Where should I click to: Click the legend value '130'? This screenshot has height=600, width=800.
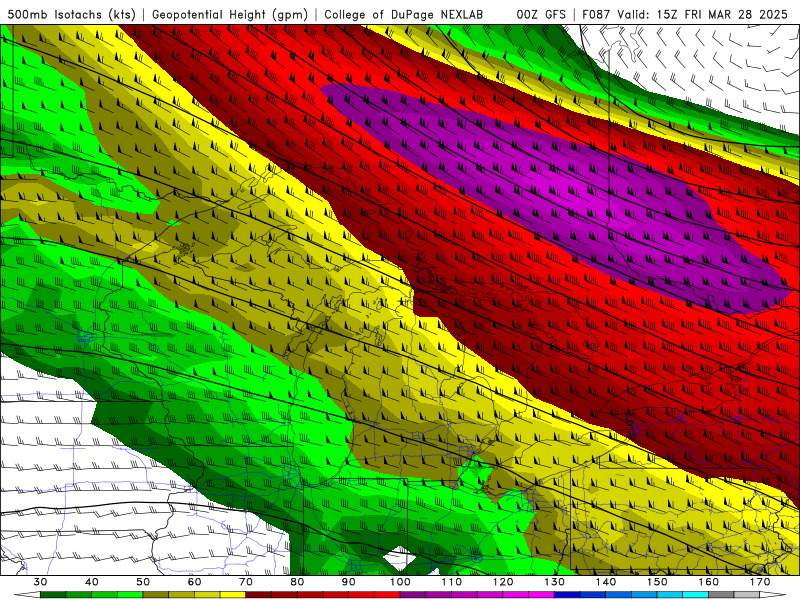pos(555,582)
